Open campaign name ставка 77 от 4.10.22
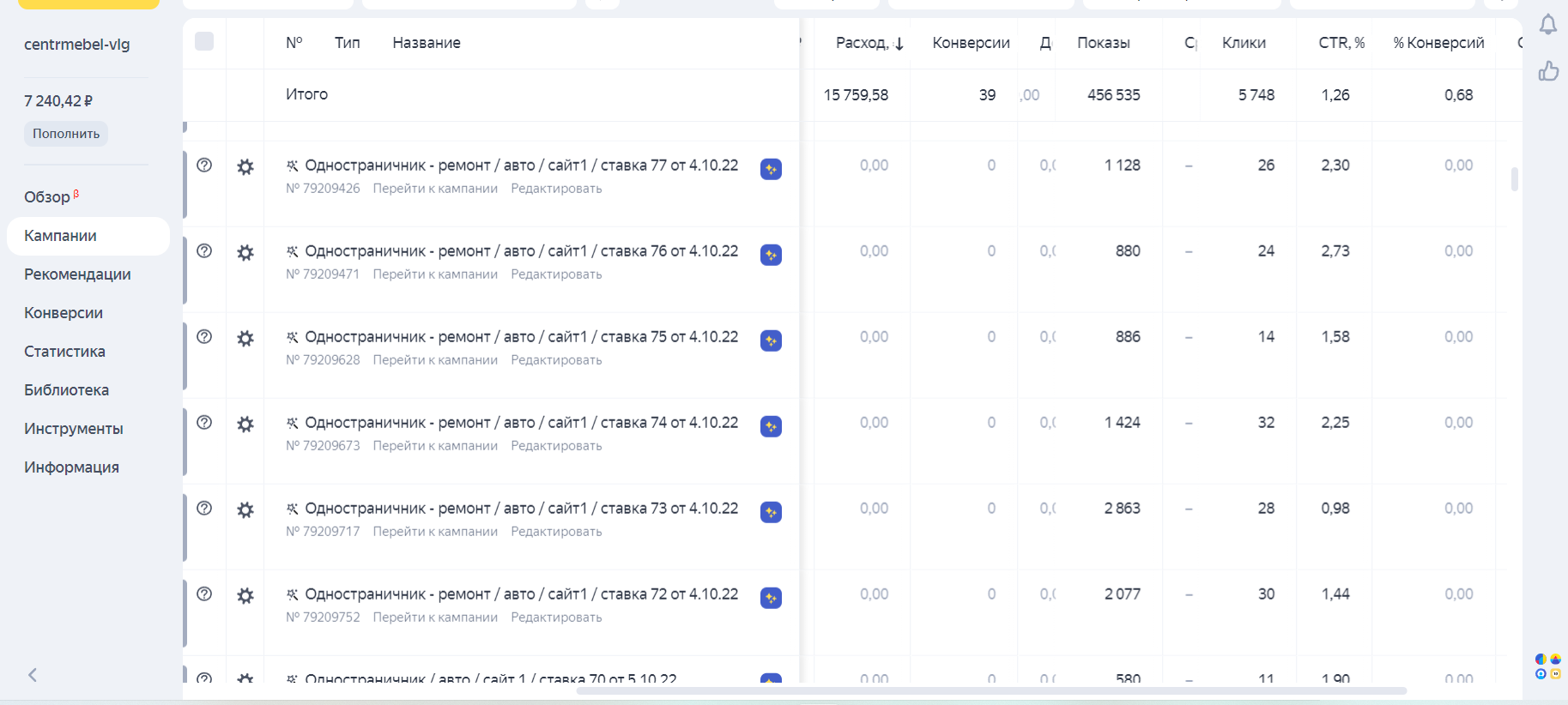 (521, 166)
